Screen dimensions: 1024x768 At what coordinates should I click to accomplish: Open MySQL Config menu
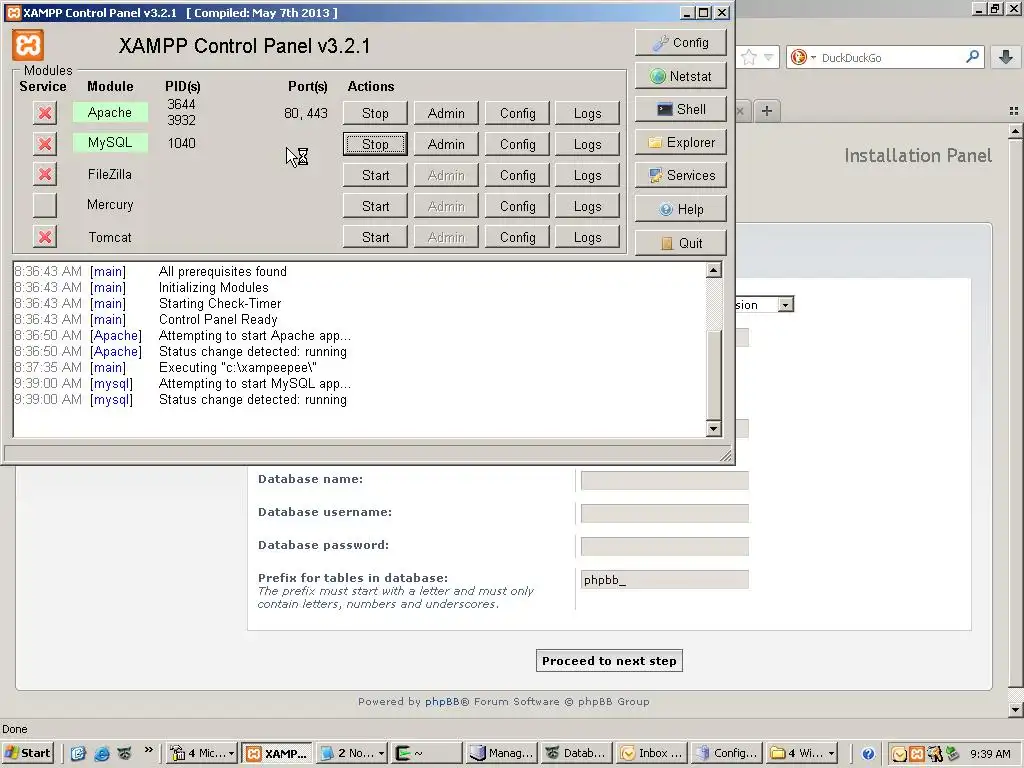tap(517, 144)
